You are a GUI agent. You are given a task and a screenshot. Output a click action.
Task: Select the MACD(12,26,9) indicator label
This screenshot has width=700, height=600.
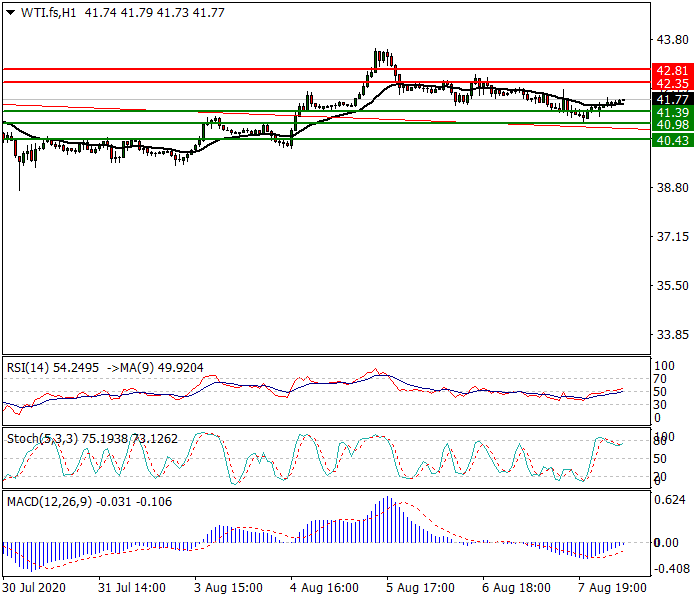[x=49, y=502]
